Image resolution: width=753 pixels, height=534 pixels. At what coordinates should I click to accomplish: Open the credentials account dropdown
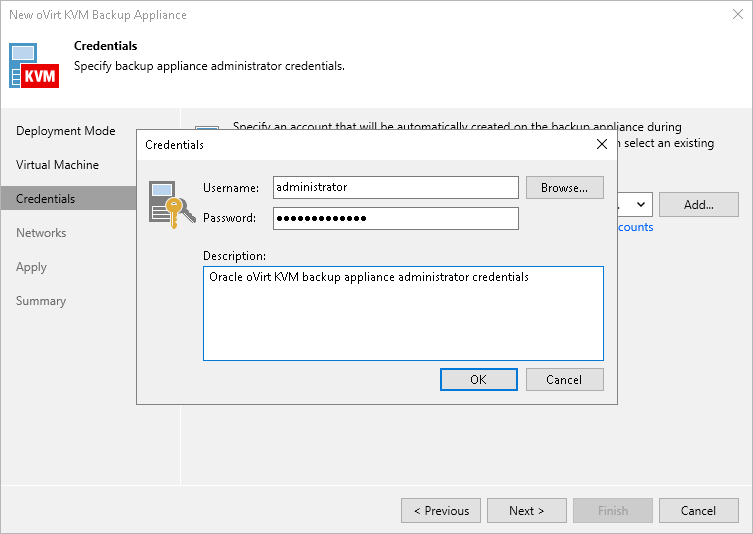pyautogui.click(x=640, y=205)
